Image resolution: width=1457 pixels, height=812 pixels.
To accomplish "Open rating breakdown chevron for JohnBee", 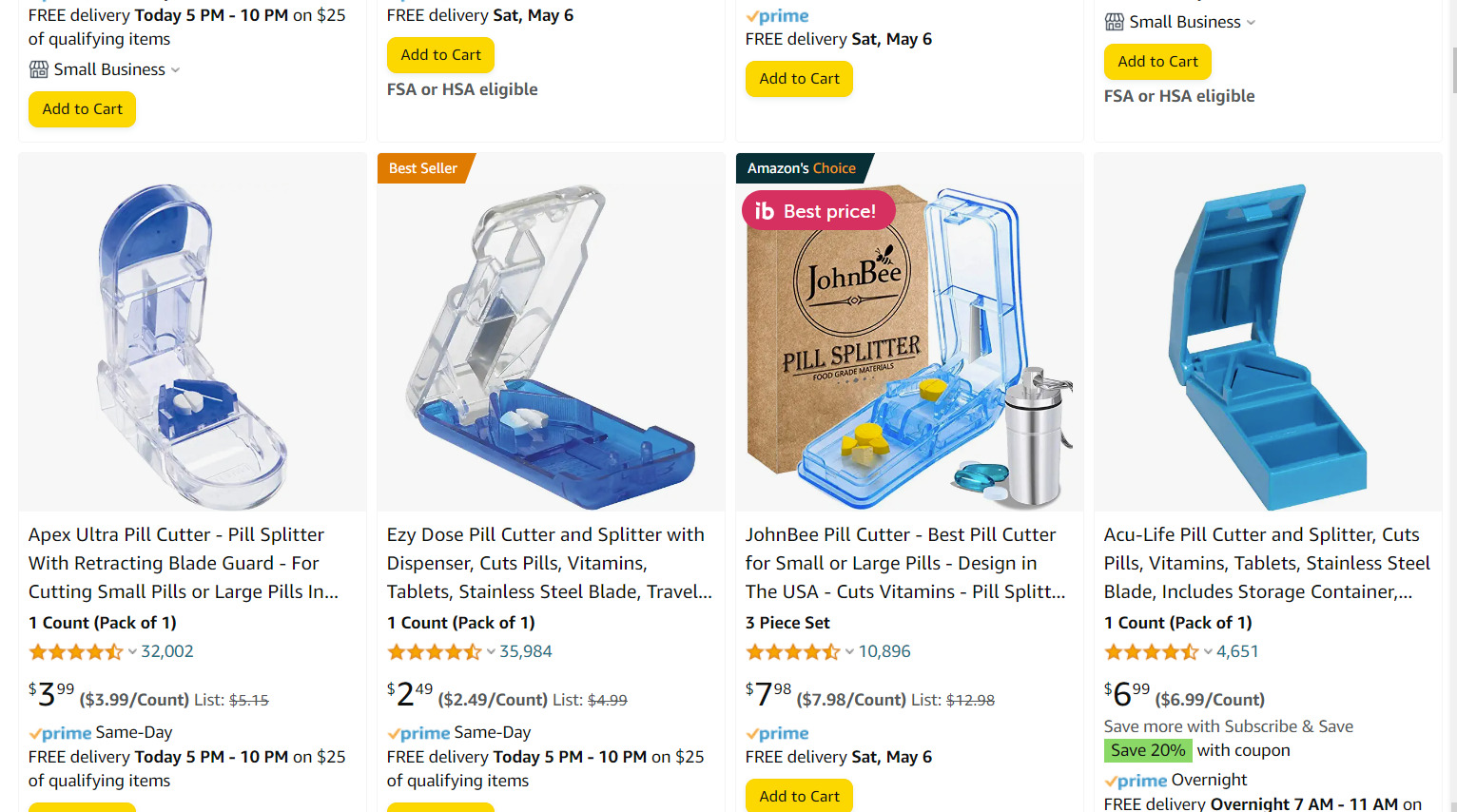I will point(849,652).
